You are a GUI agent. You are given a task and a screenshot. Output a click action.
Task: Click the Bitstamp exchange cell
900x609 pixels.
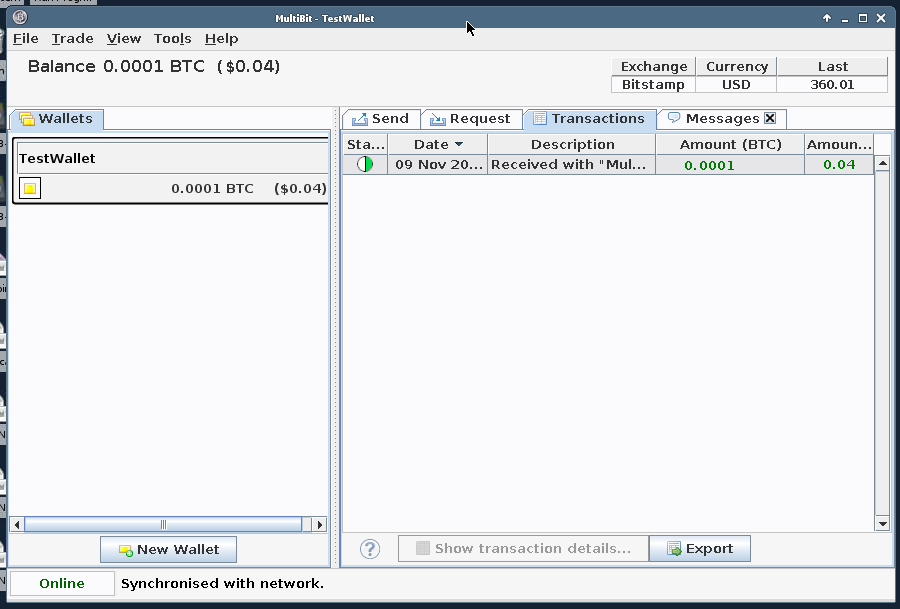point(653,84)
